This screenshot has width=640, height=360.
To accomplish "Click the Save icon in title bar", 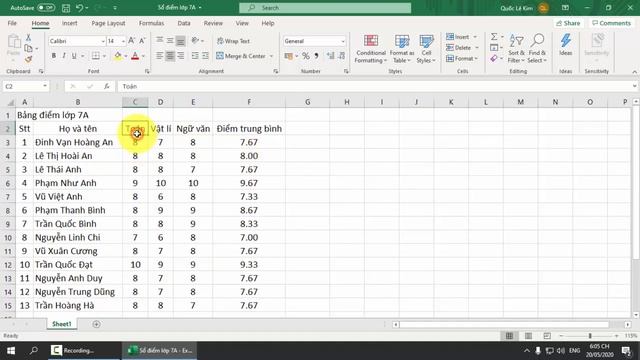I will click(x=66, y=8).
